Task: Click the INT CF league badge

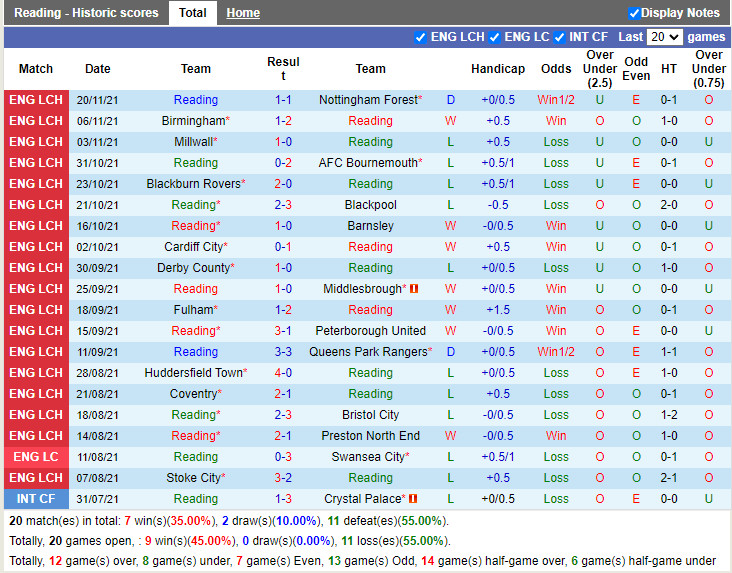Action: point(36,499)
